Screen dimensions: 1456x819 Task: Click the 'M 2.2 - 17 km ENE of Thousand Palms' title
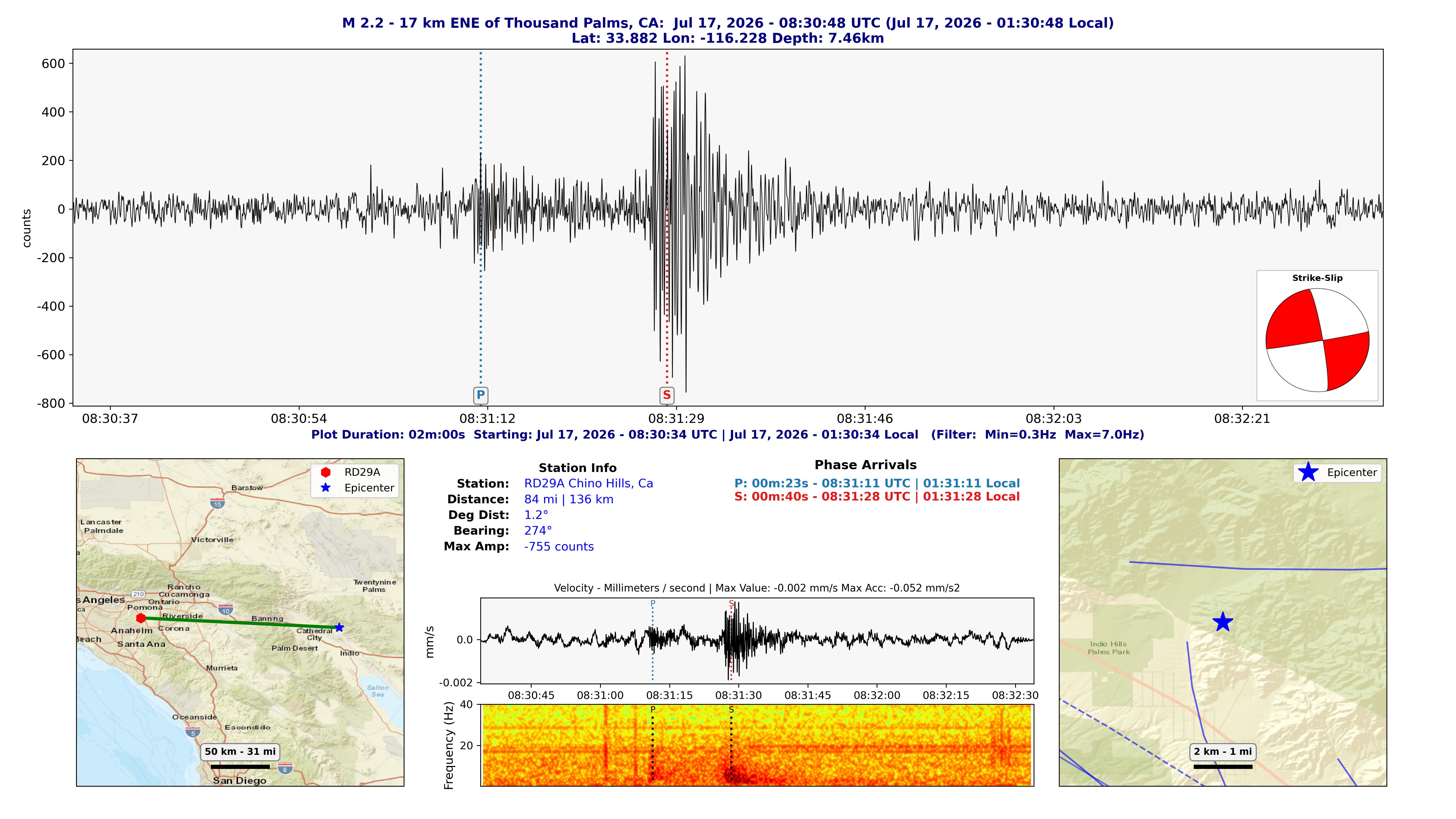tap(728, 23)
